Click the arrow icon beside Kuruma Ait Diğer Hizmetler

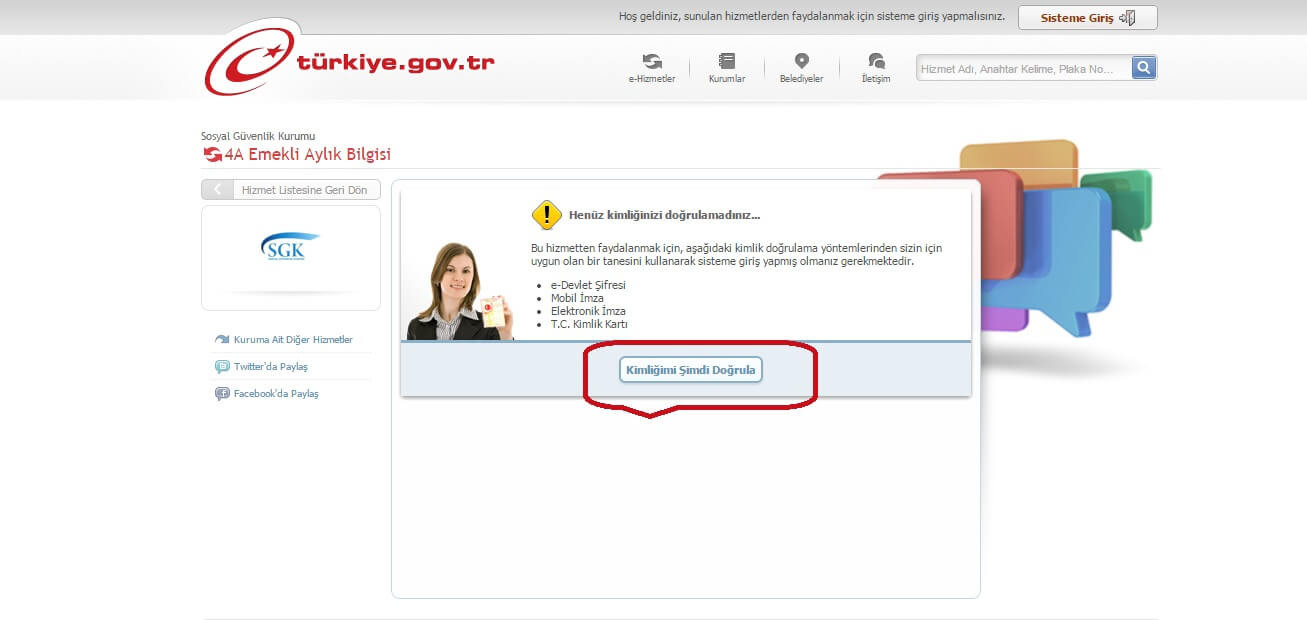(222, 340)
